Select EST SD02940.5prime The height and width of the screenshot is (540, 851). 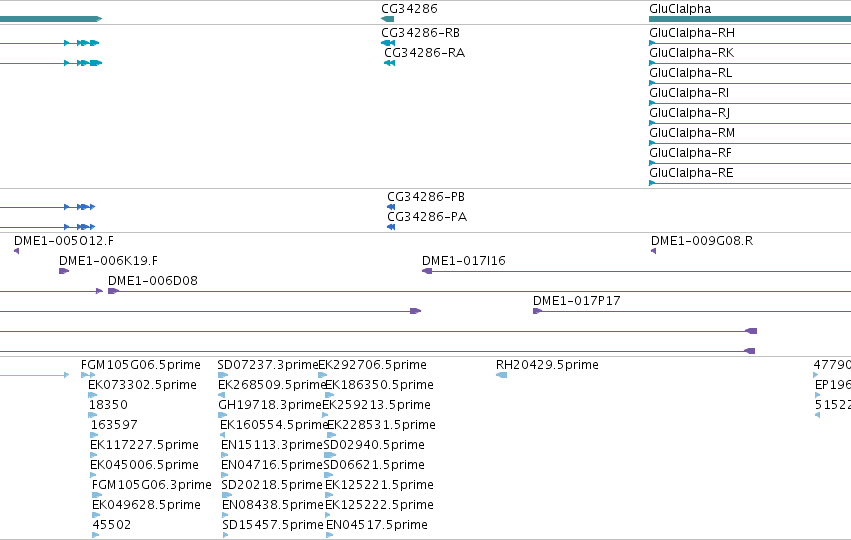374,445
